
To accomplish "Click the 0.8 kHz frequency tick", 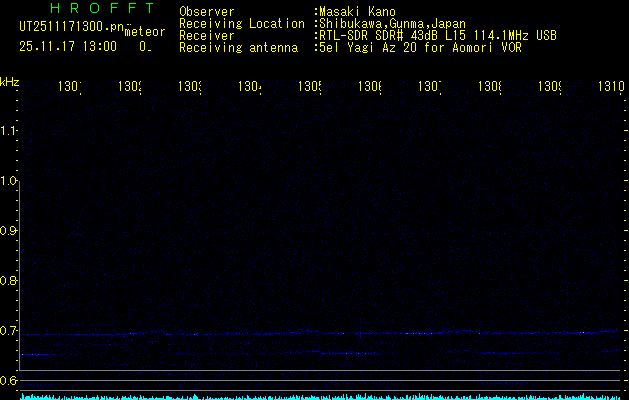I will pos(10,281).
